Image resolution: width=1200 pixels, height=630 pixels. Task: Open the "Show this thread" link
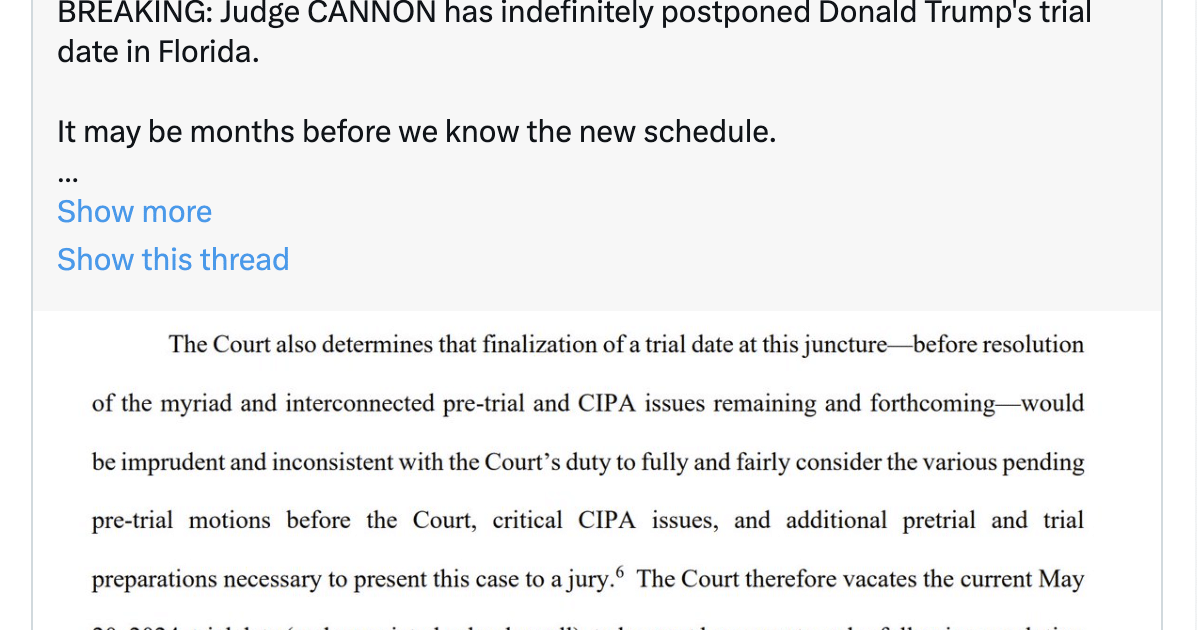(x=173, y=259)
